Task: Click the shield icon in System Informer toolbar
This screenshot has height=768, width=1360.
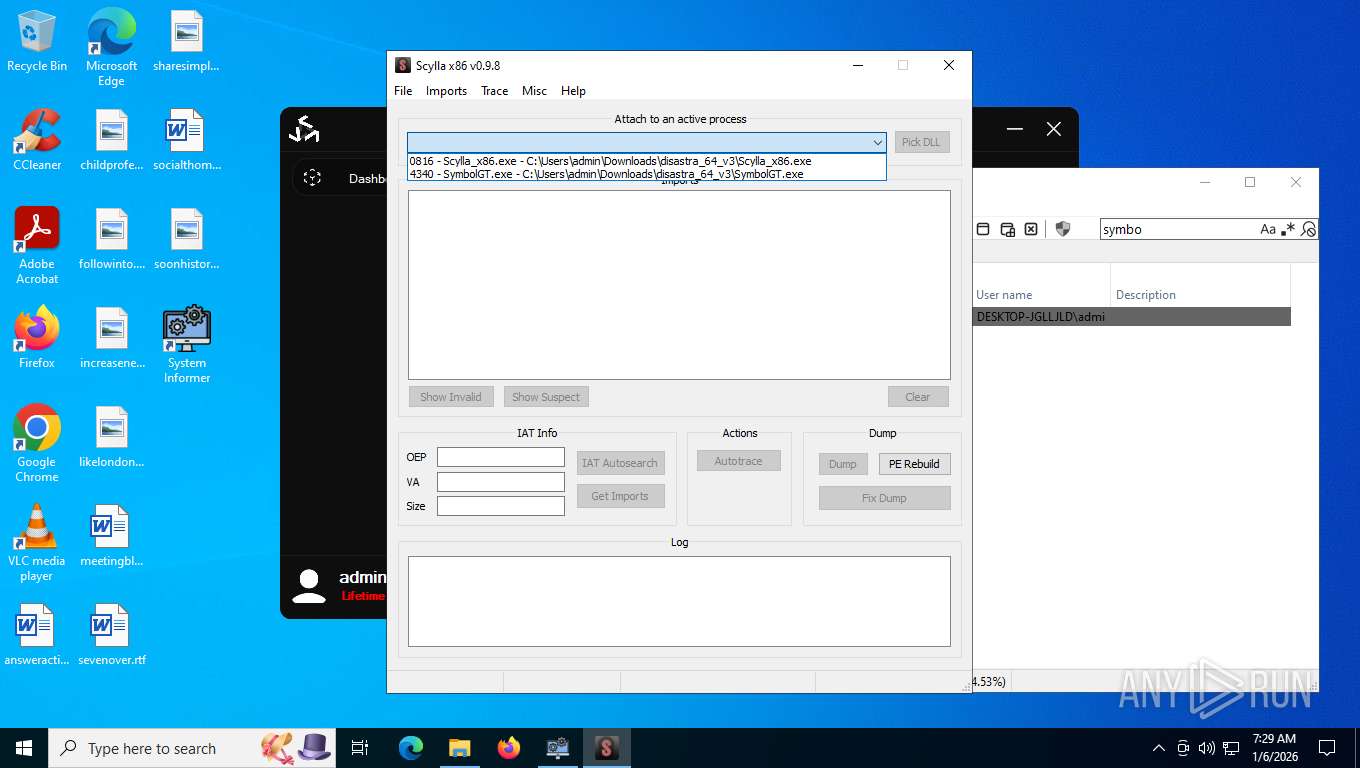Action: coord(1063,229)
